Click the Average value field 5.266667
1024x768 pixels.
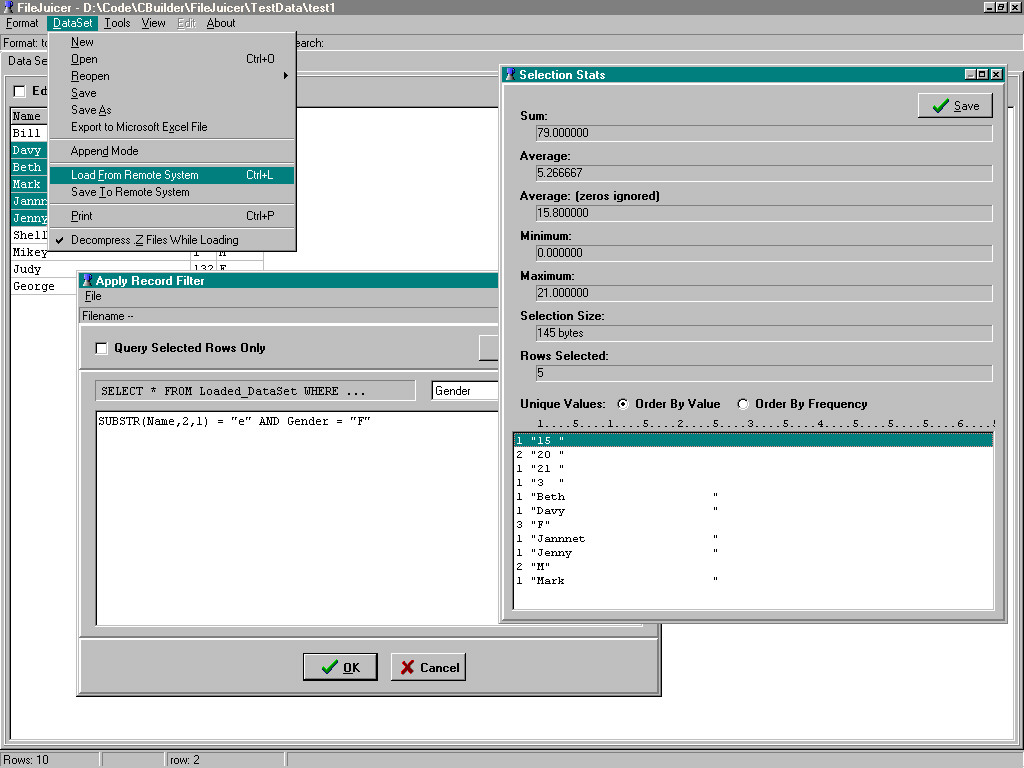(x=763, y=173)
